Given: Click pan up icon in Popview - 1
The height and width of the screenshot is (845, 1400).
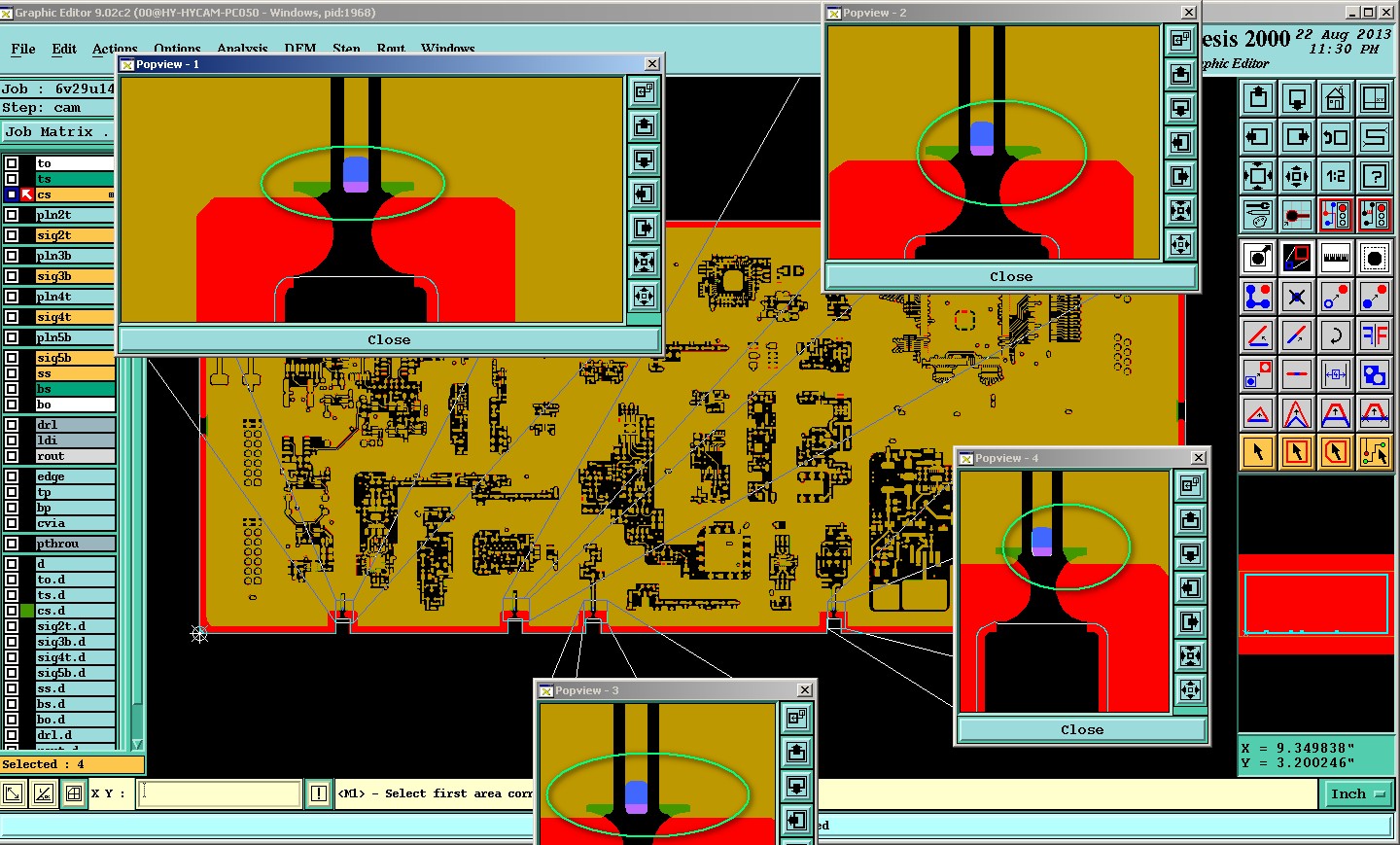Looking at the screenshot, I should tap(644, 126).
